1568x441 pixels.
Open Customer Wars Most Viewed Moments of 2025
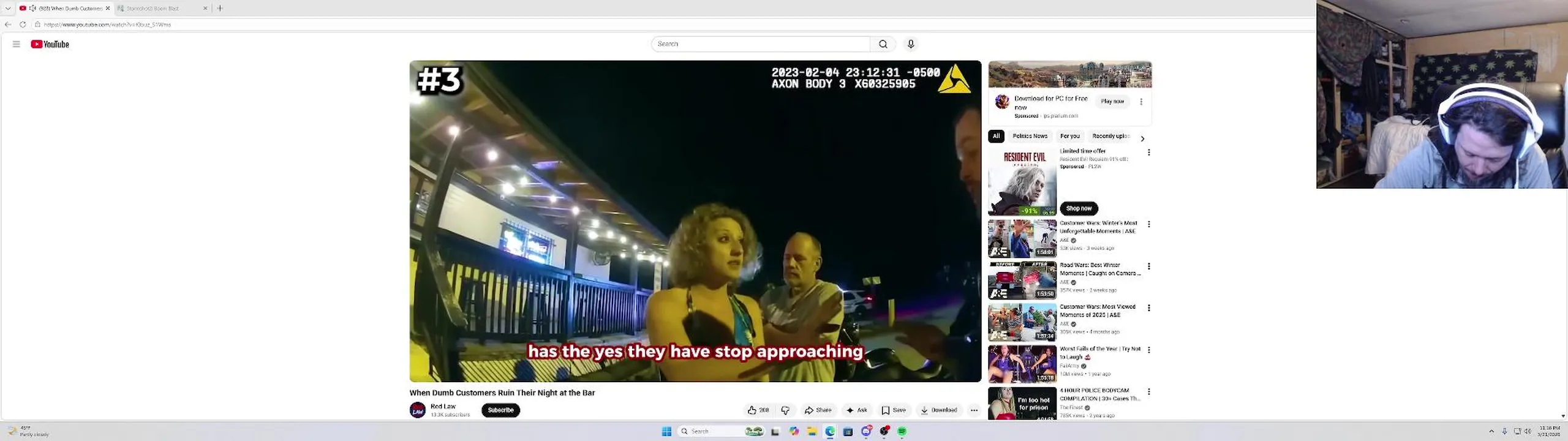point(1098,311)
